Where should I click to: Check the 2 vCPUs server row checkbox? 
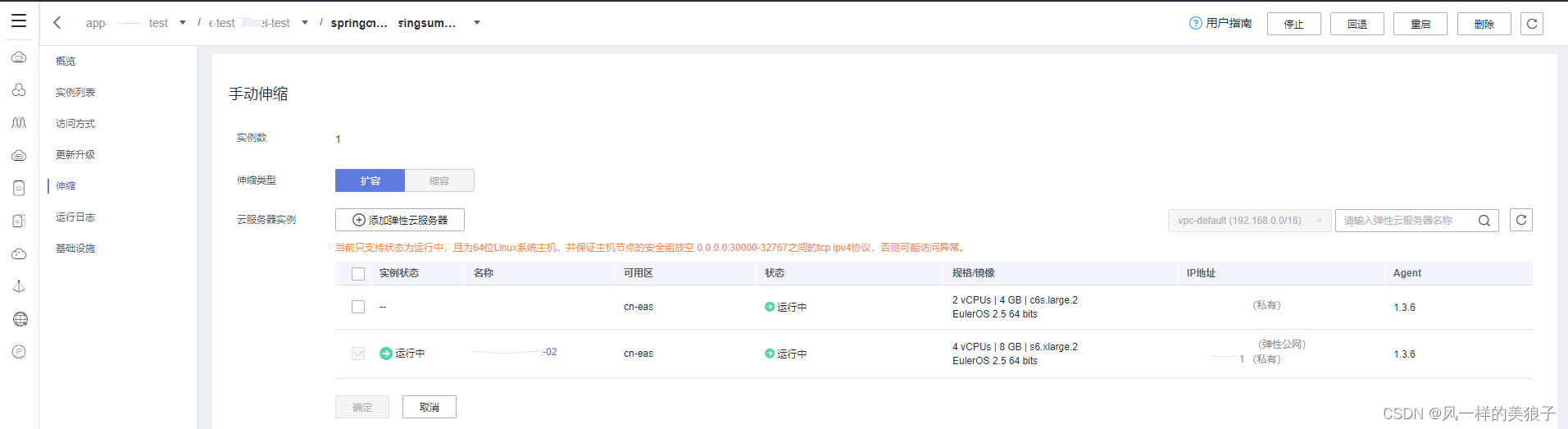[358, 307]
